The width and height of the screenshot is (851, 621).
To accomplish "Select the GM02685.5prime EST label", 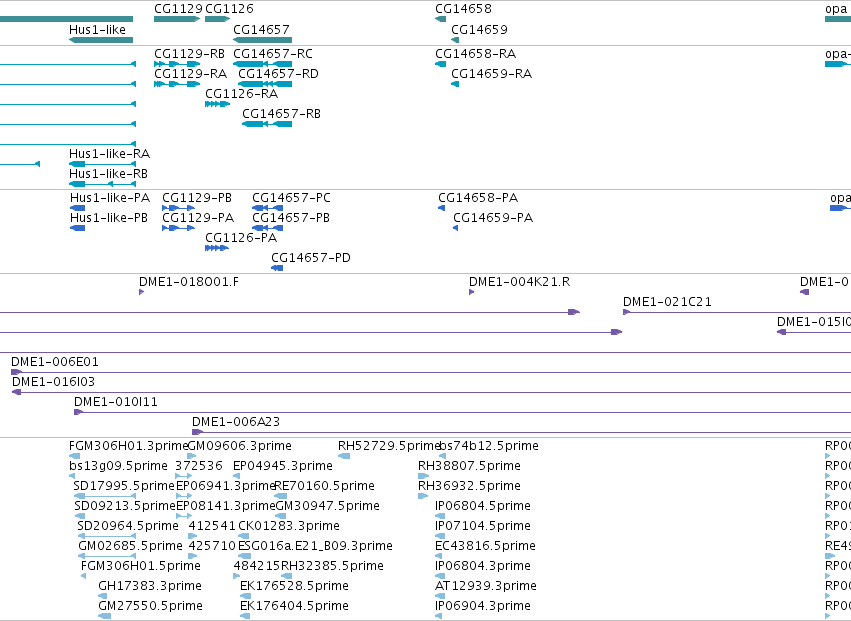I will pyautogui.click(x=130, y=546).
